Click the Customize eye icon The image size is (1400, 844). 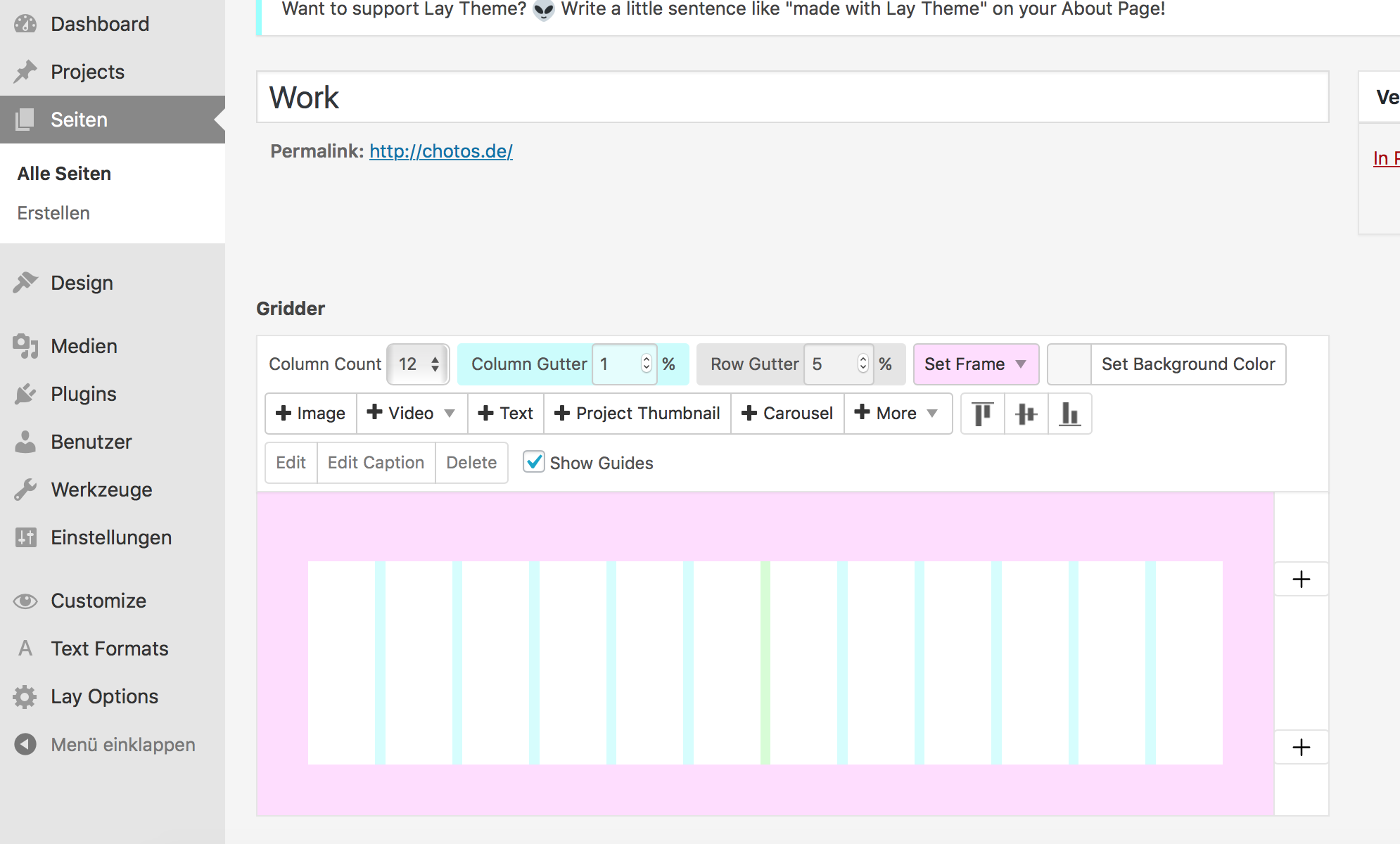(x=25, y=601)
